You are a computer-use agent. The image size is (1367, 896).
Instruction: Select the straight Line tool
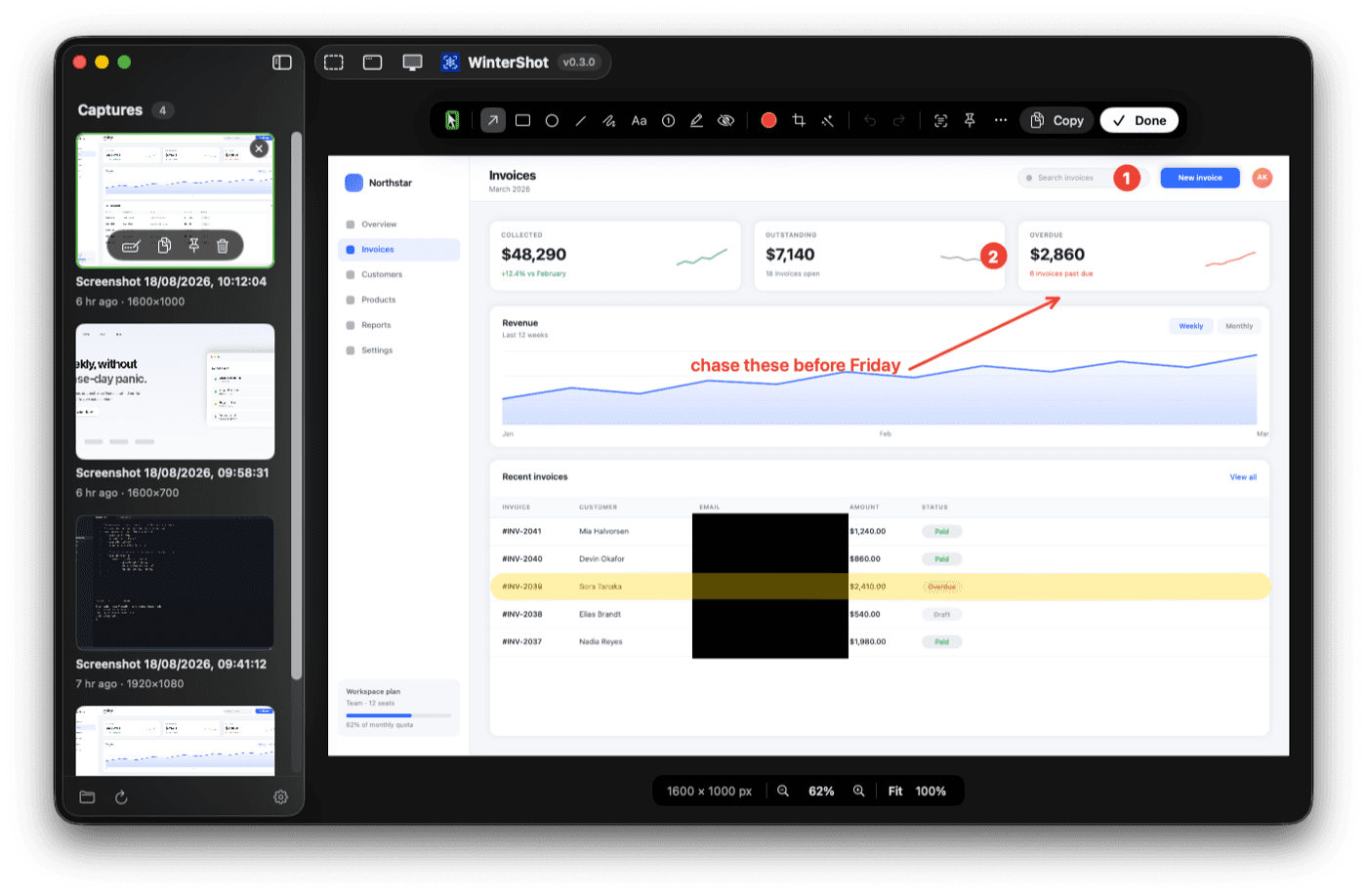[x=581, y=120]
